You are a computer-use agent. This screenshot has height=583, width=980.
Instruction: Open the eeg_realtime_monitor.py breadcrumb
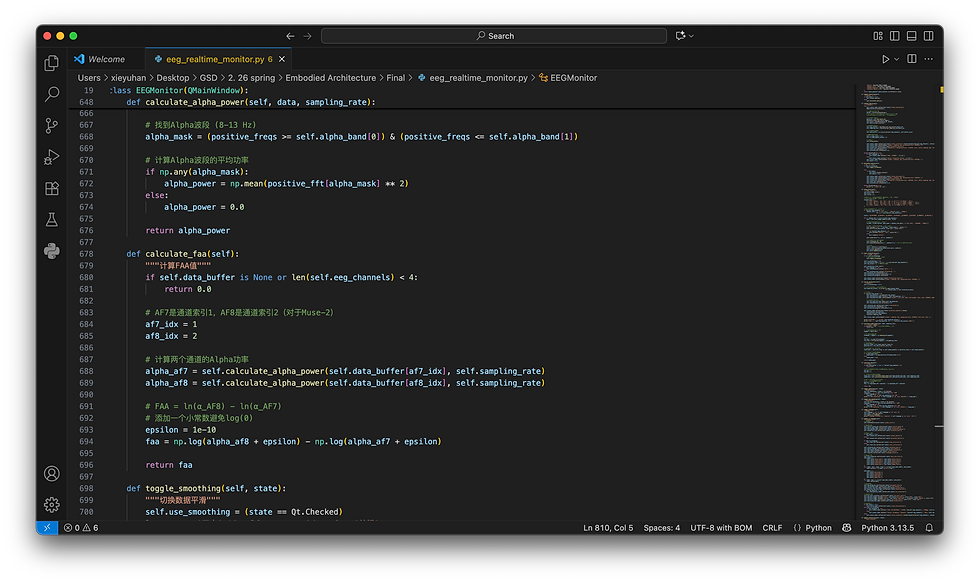(x=472, y=77)
